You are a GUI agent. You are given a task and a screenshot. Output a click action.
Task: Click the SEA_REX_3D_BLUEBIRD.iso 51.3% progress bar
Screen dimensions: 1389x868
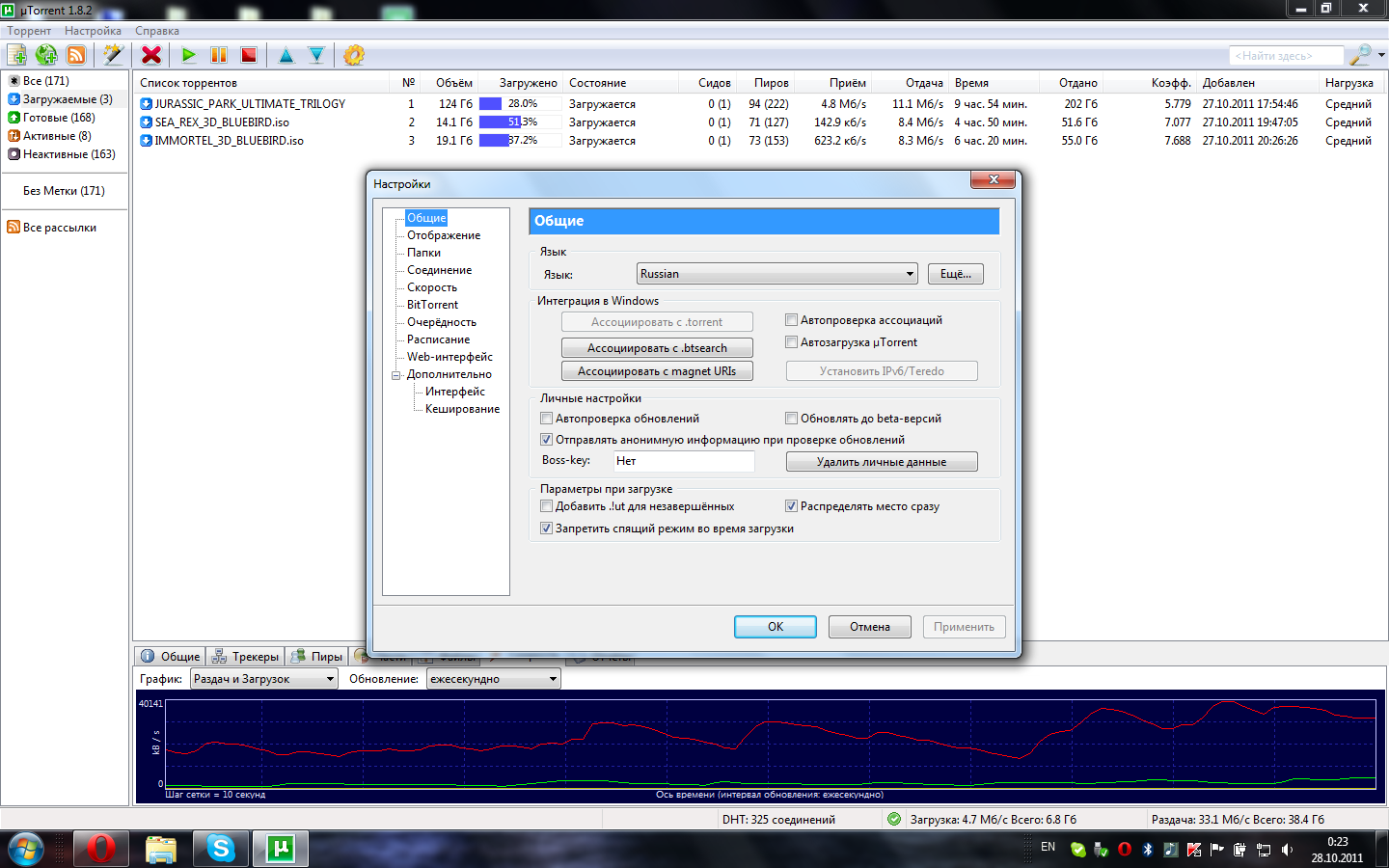[x=520, y=122]
